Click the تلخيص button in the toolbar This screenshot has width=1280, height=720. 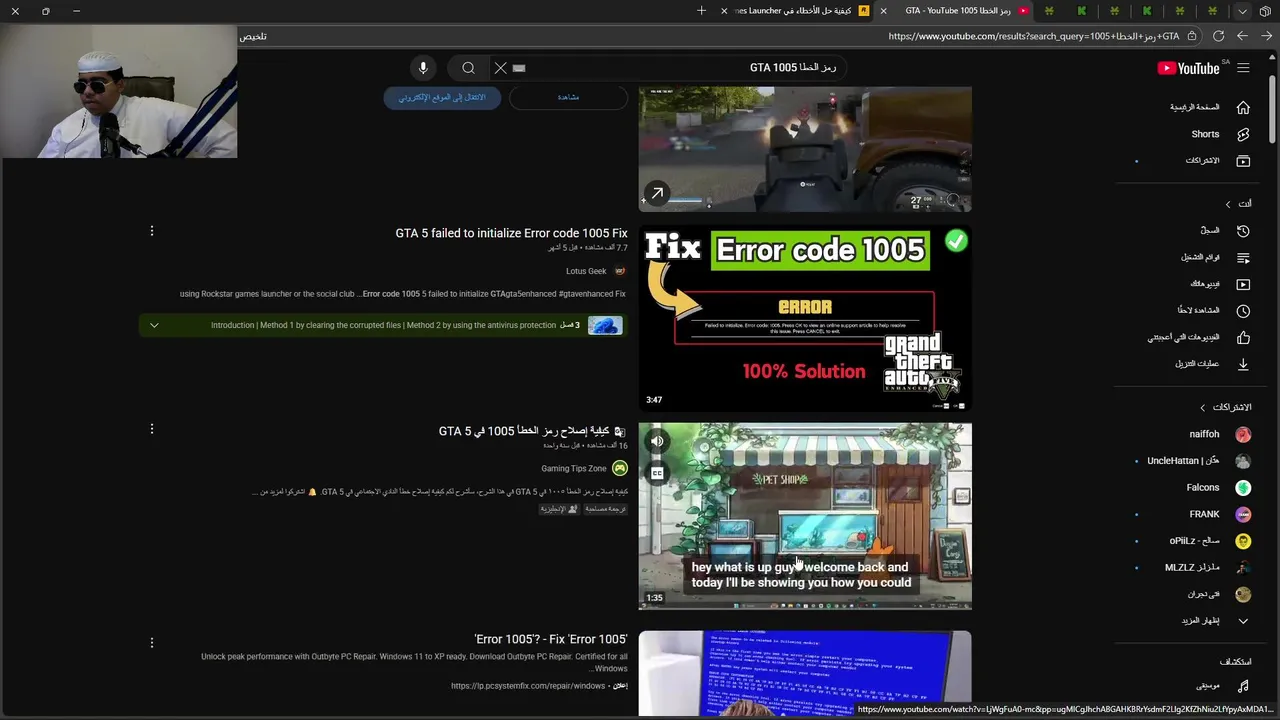click(253, 36)
